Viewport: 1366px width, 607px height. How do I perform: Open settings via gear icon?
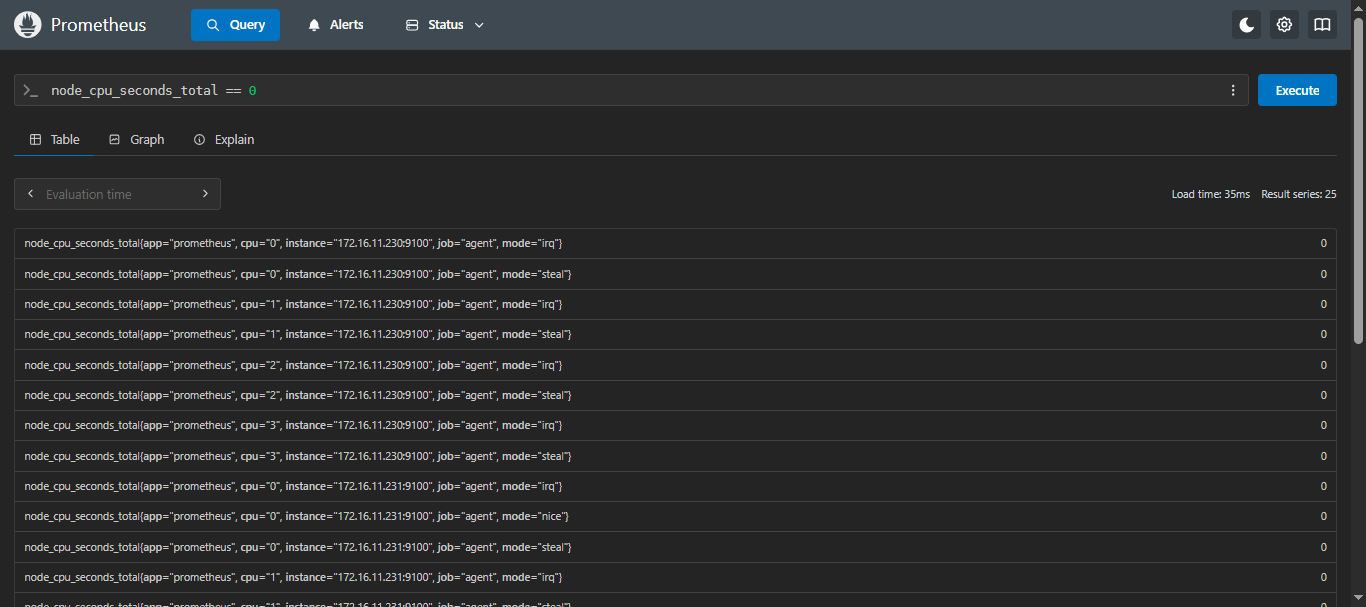pos(1284,25)
